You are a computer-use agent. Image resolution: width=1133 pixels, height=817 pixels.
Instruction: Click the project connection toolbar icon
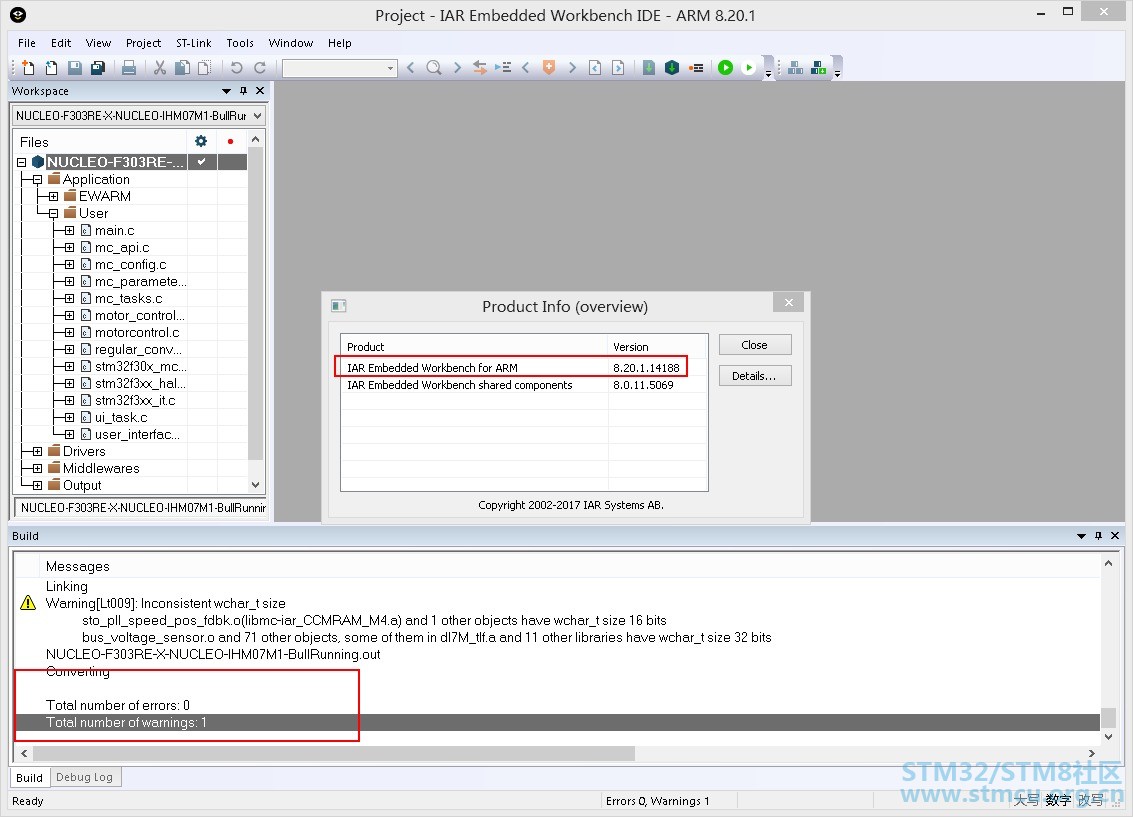tap(796, 68)
